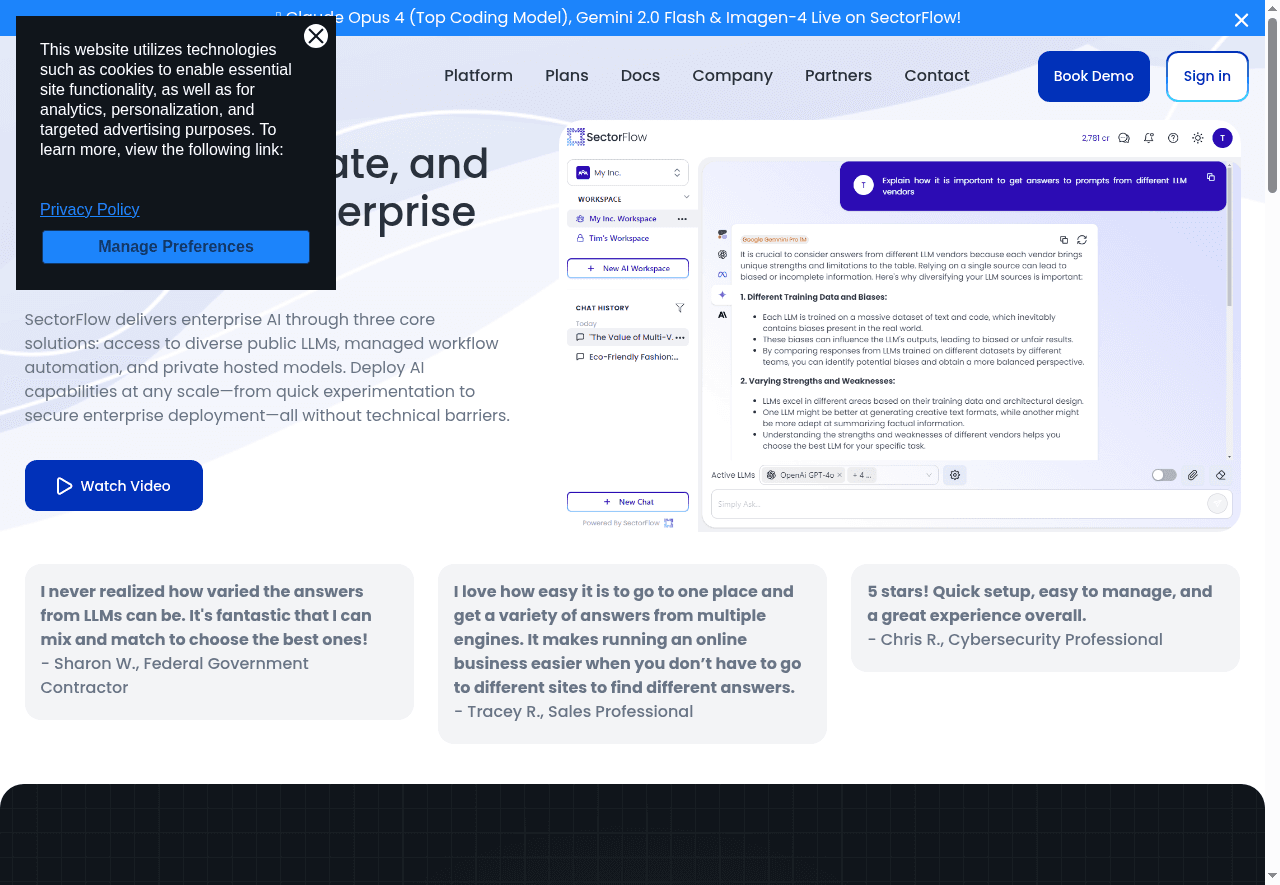The width and height of the screenshot is (1280, 885).
Task: Click the chat bubbles icon beside credits
Action: pos(1124,138)
